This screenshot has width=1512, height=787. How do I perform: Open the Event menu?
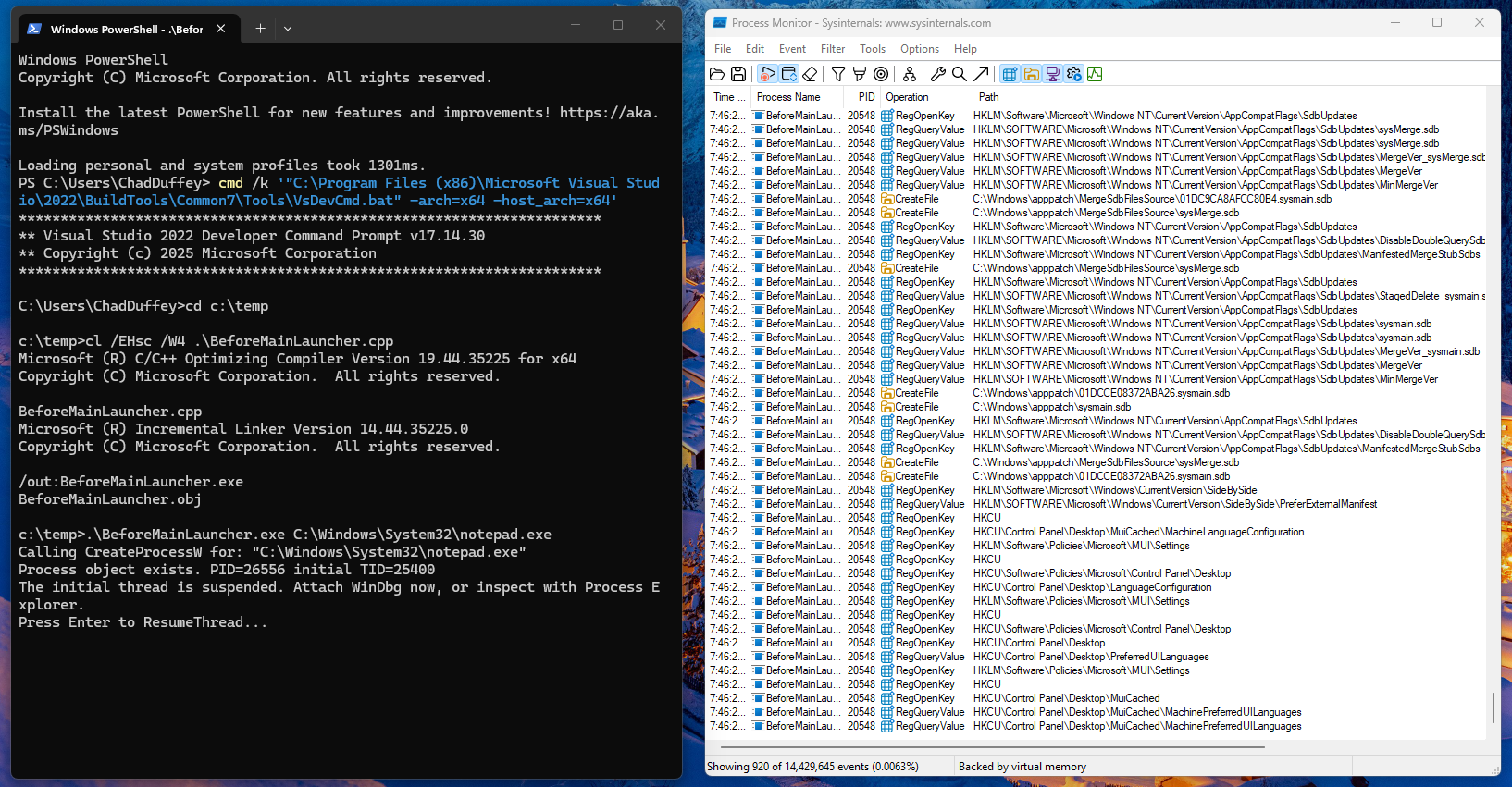[x=792, y=49]
